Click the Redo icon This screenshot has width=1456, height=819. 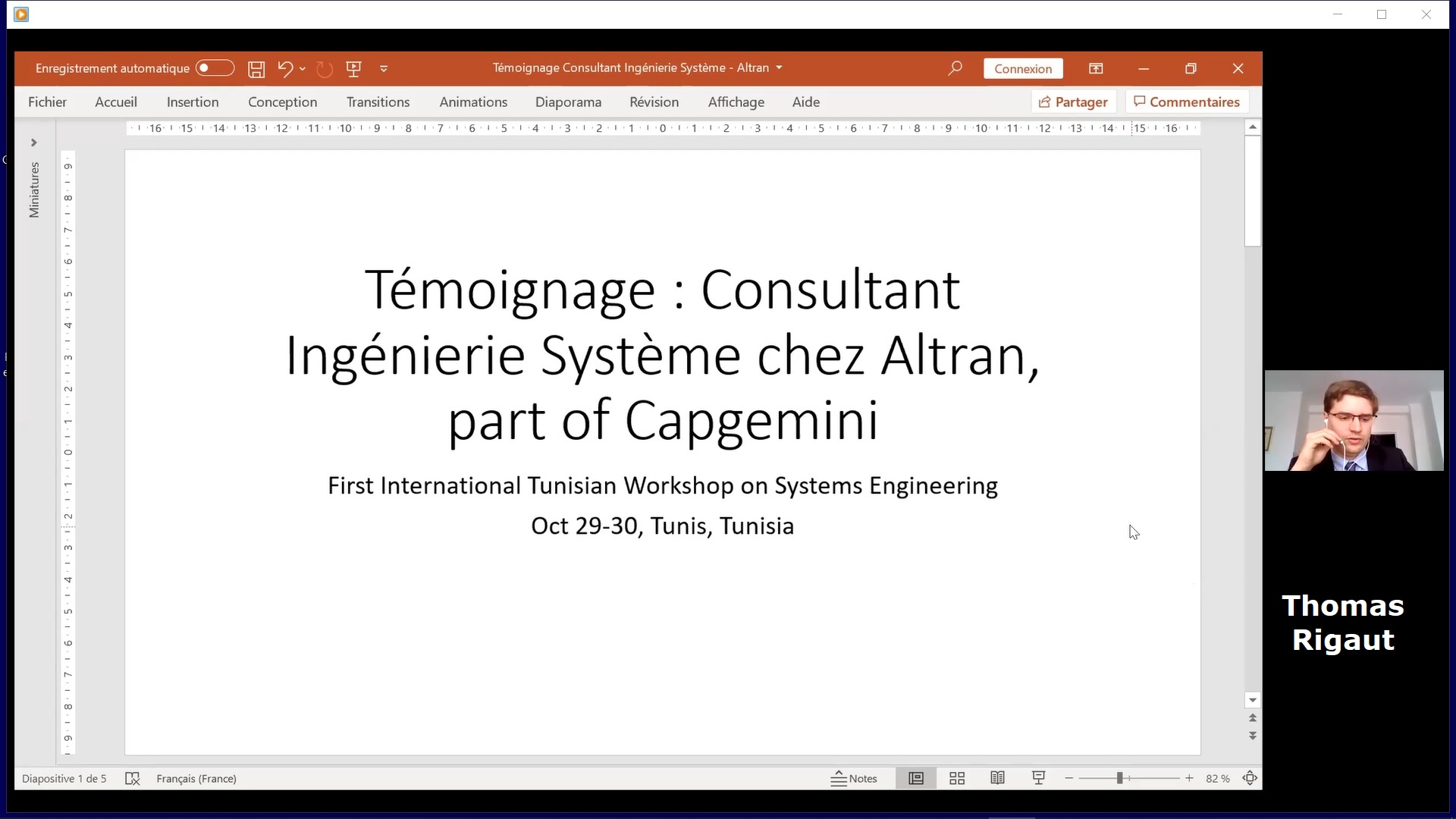click(x=325, y=69)
